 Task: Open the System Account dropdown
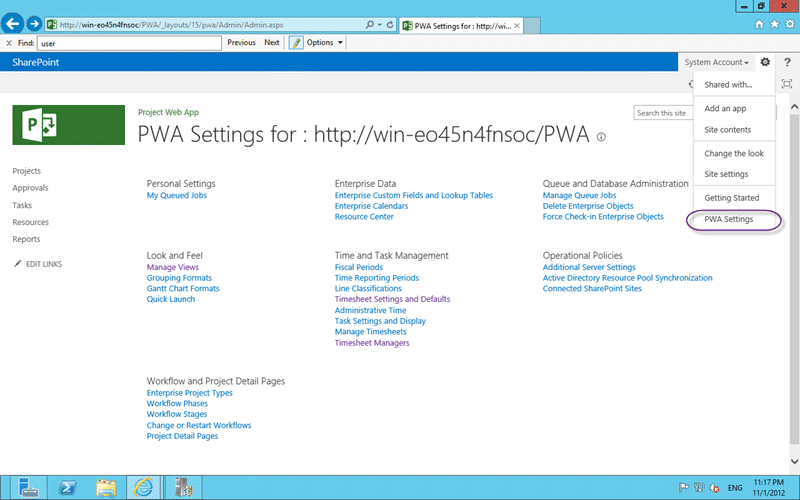(716, 62)
